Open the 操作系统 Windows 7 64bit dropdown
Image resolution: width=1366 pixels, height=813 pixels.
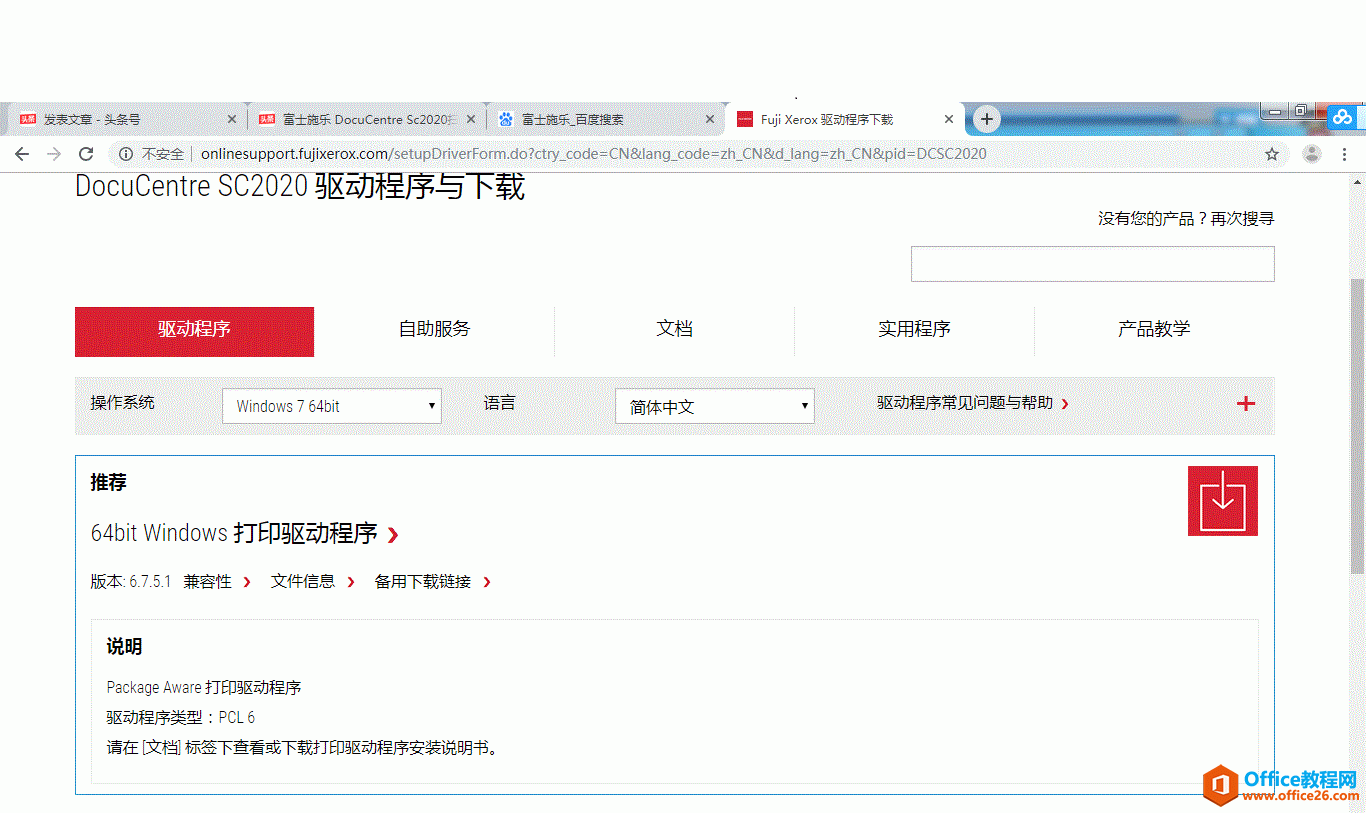pos(332,406)
